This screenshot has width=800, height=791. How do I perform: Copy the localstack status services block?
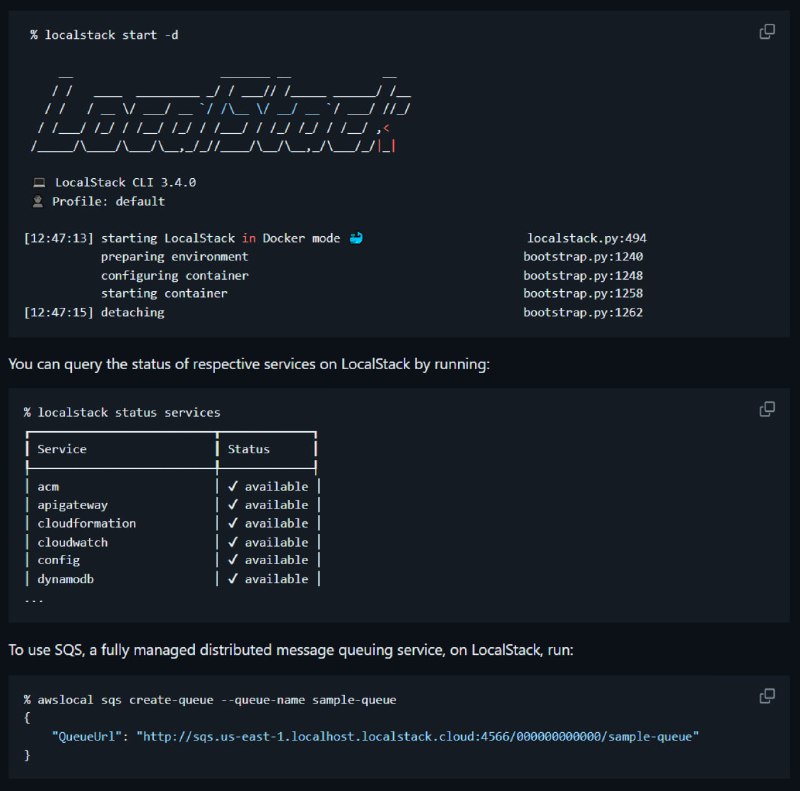767,409
